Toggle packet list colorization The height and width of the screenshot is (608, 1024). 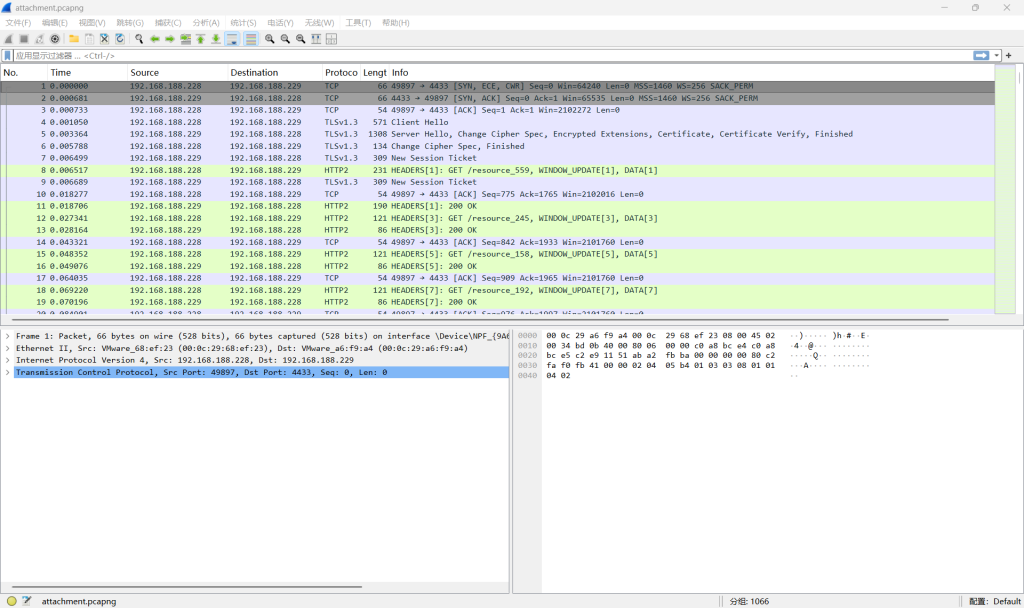[x=251, y=39]
